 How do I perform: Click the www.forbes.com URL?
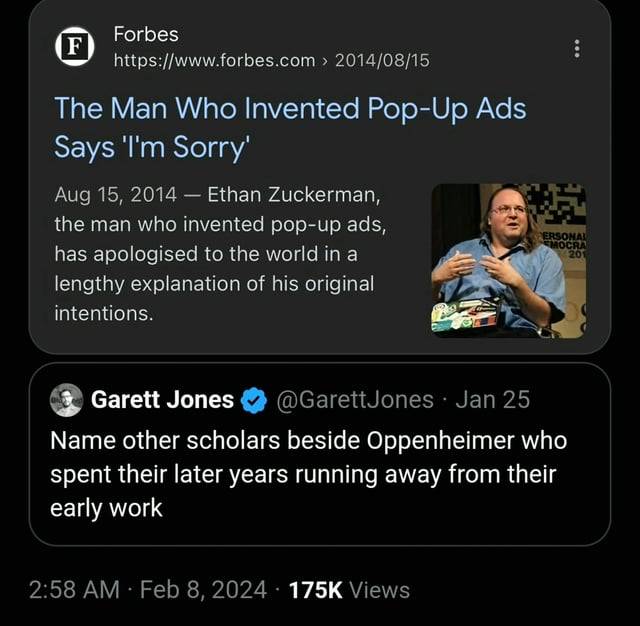point(214,61)
